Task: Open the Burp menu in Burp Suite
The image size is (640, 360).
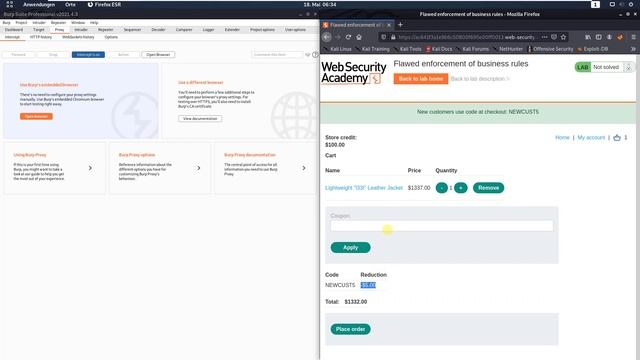Action: tap(6, 23)
